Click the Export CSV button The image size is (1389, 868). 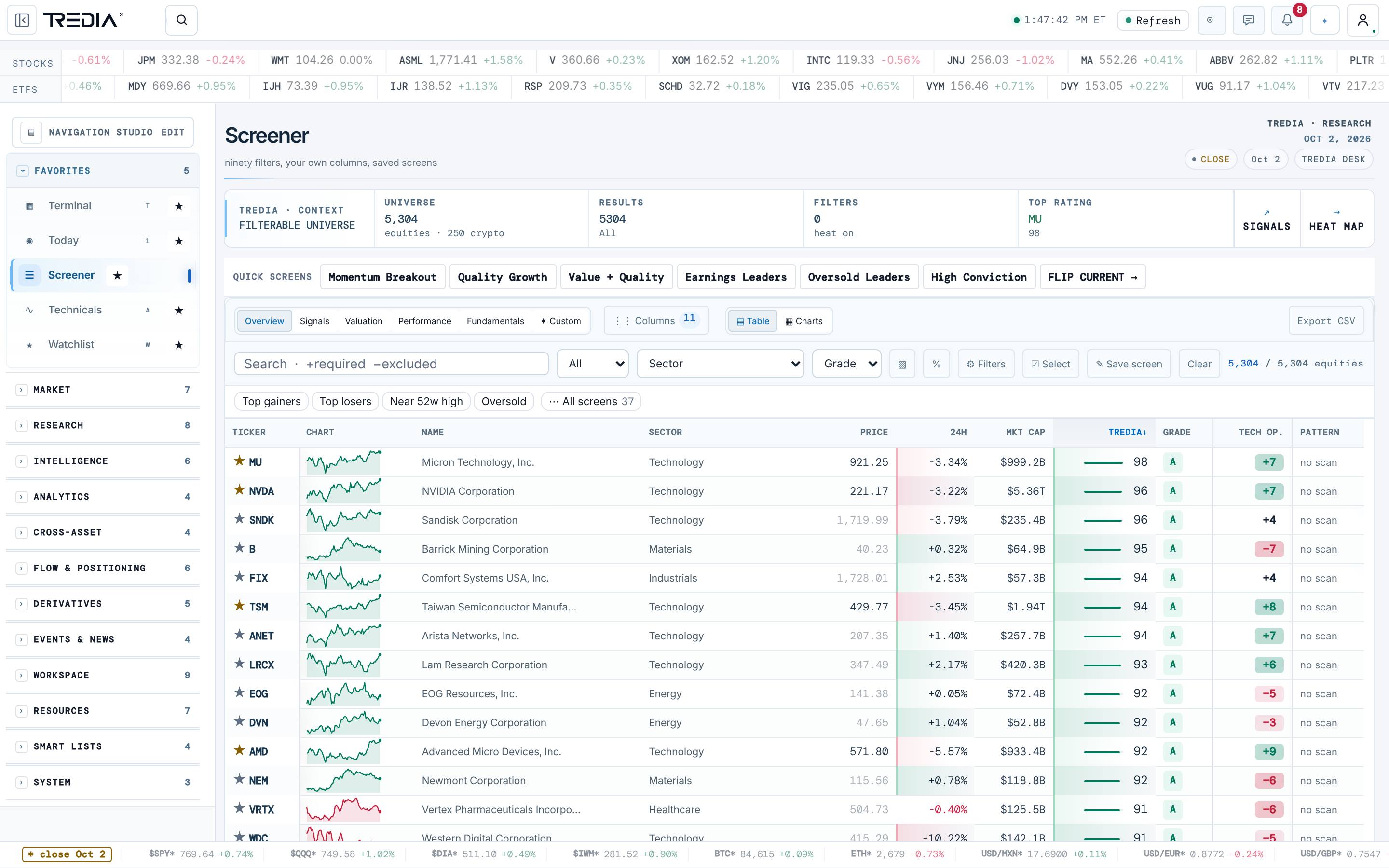pyautogui.click(x=1326, y=321)
